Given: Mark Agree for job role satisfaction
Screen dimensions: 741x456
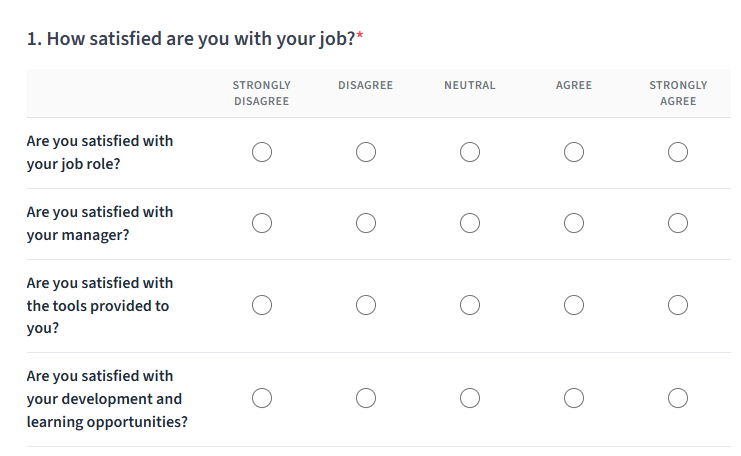Looking at the screenshot, I should click(574, 152).
